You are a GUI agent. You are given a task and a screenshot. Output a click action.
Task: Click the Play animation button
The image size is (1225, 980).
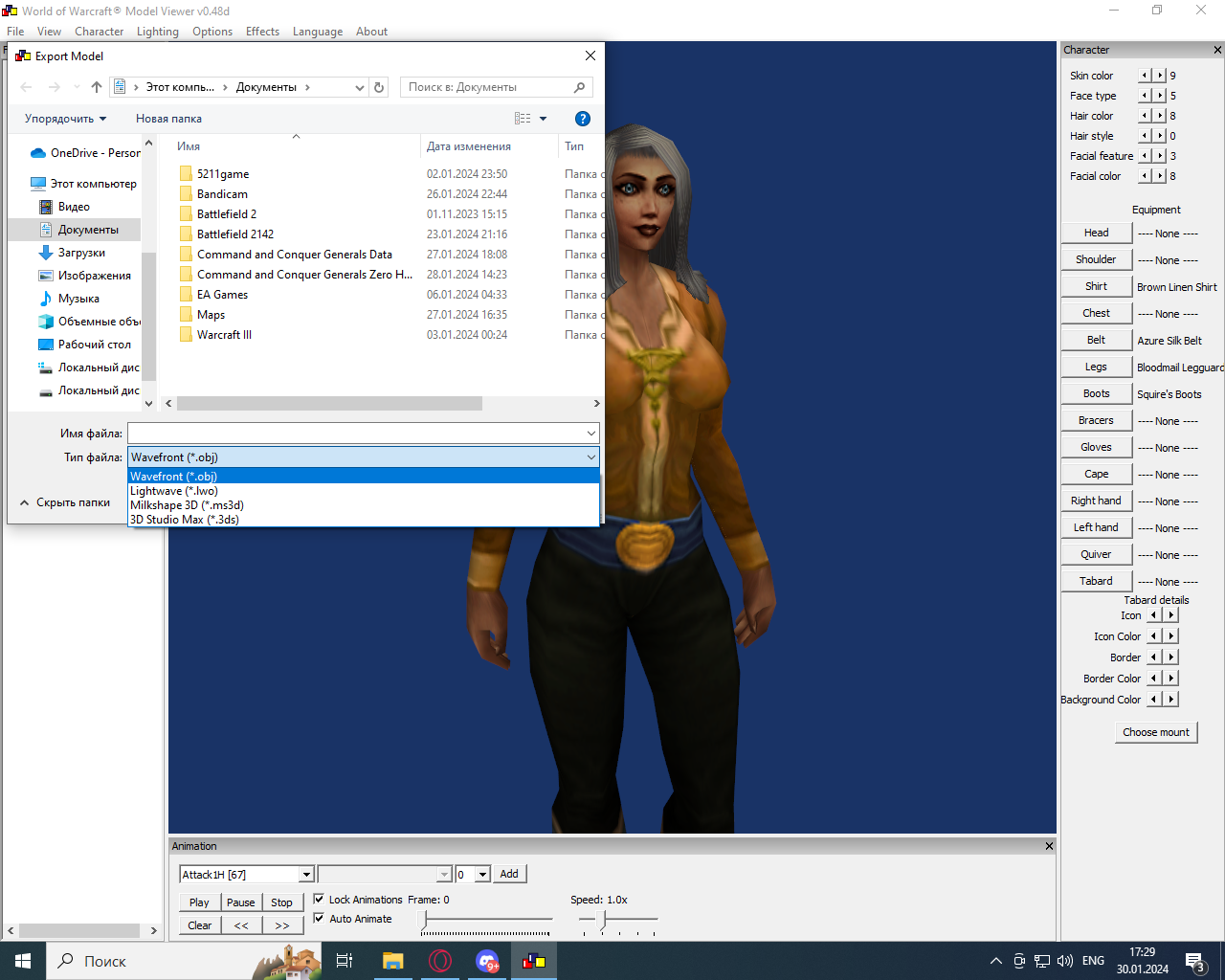[199, 902]
